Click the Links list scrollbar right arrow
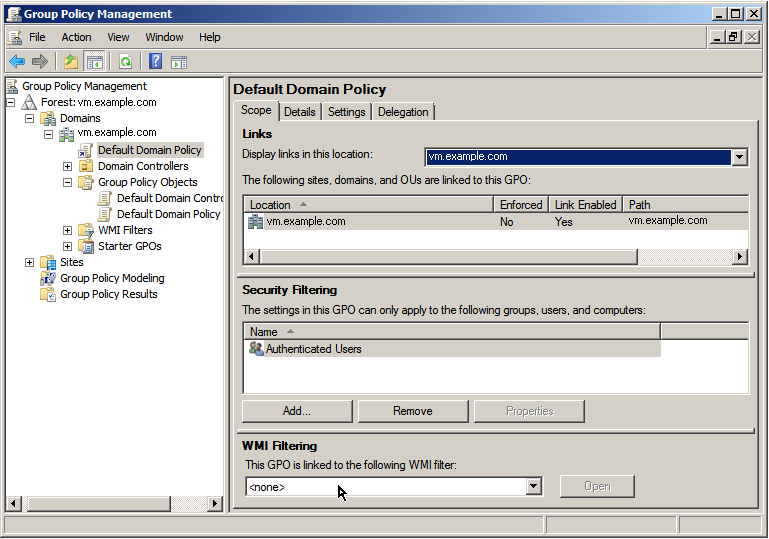769x539 pixels. (x=740, y=257)
